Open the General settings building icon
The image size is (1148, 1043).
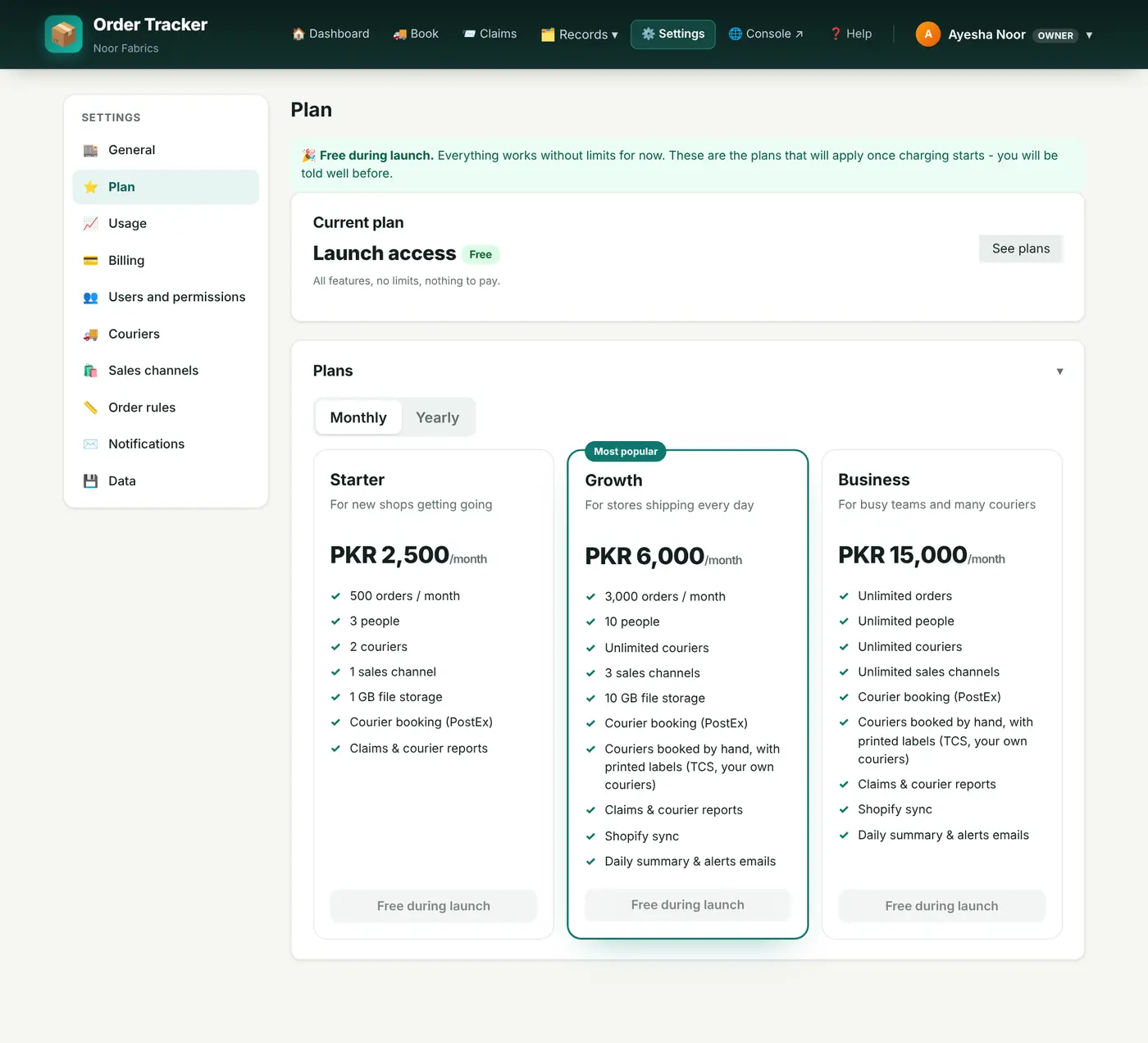(91, 150)
